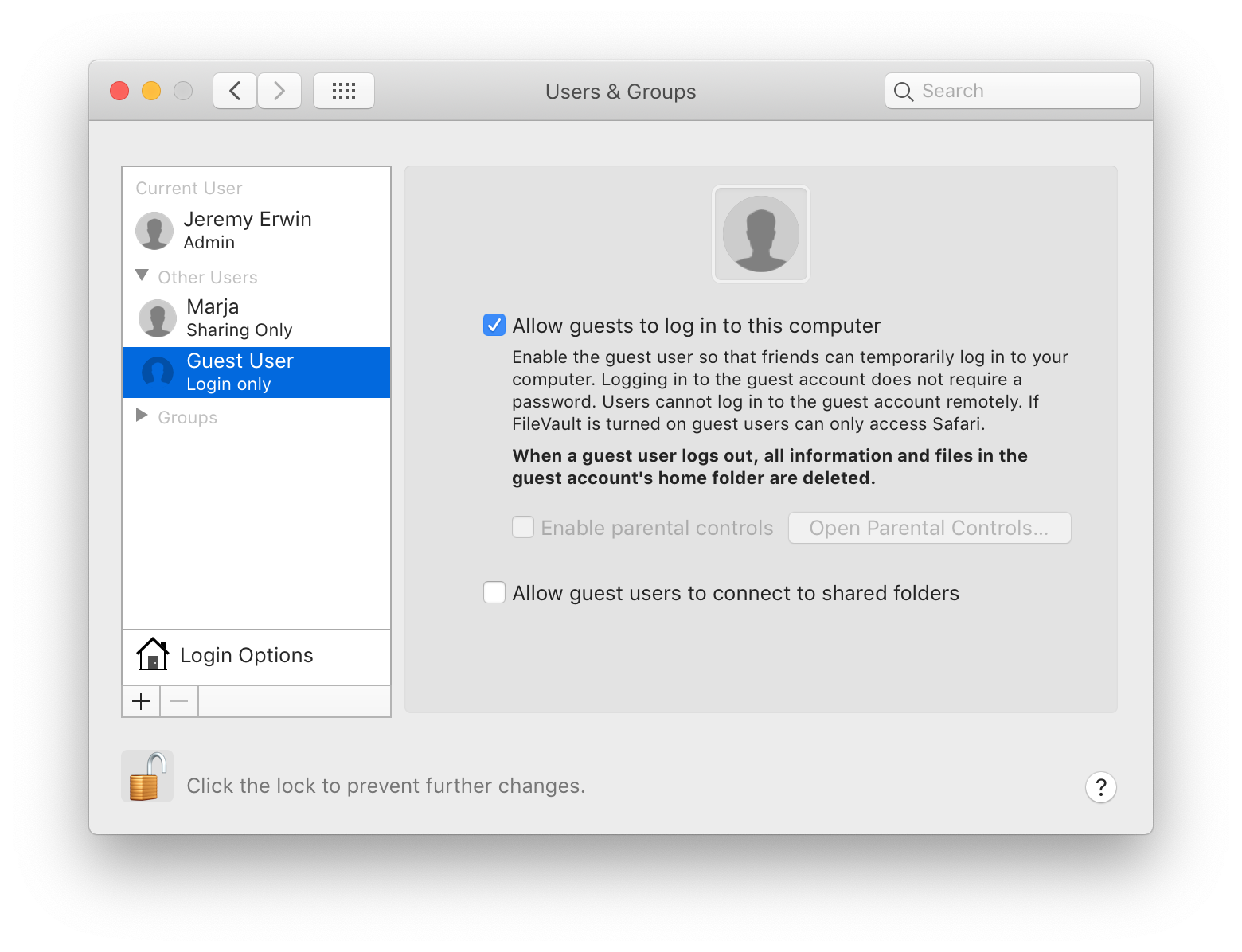Close the window with the red button
The image size is (1242, 952).
pyautogui.click(x=119, y=91)
